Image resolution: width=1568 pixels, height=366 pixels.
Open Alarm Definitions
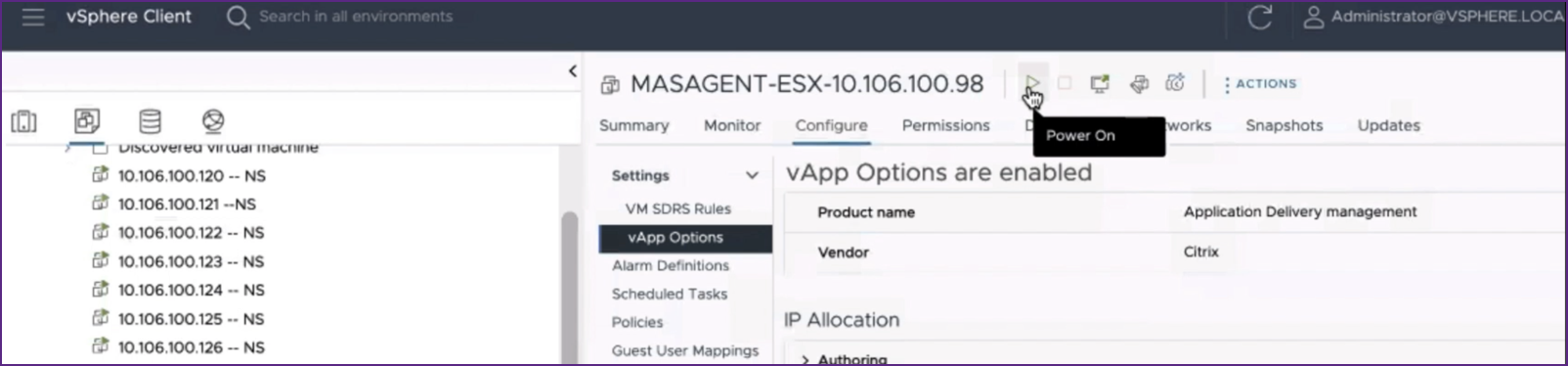(x=671, y=265)
